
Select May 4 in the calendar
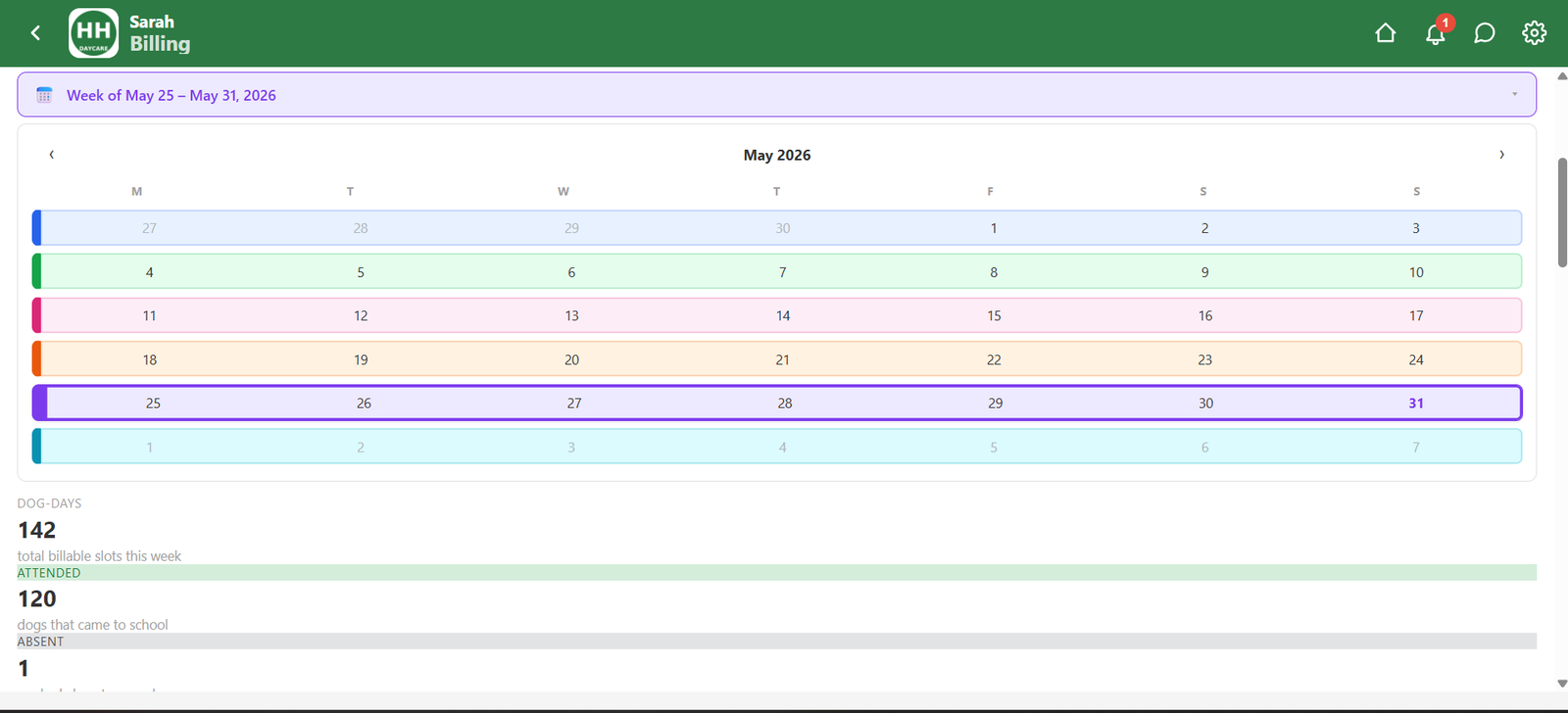point(149,272)
